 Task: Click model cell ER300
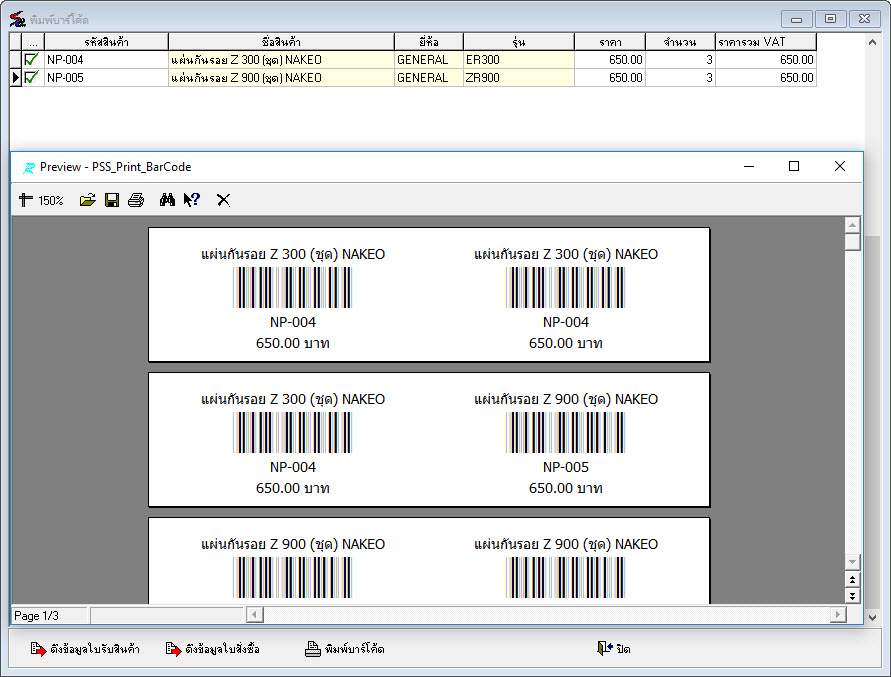pyautogui.click(x=518, y=60)
